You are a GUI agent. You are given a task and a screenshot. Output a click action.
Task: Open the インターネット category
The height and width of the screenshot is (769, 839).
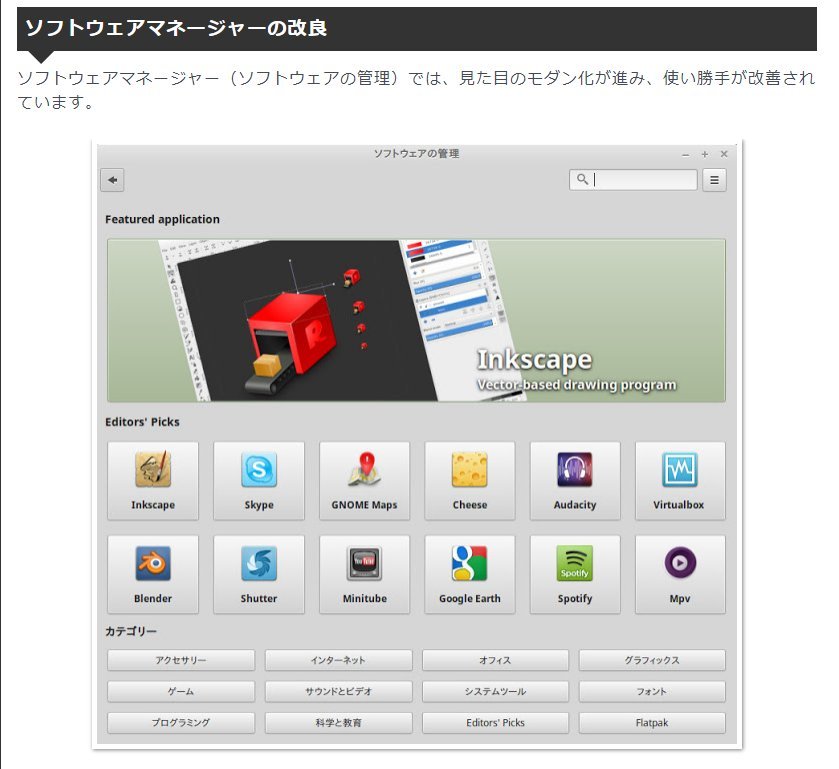(338, 661)
